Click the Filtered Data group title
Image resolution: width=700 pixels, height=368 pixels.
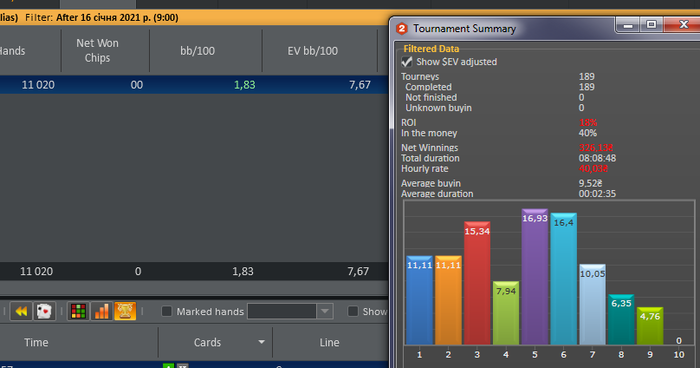[x=431, y=49]
